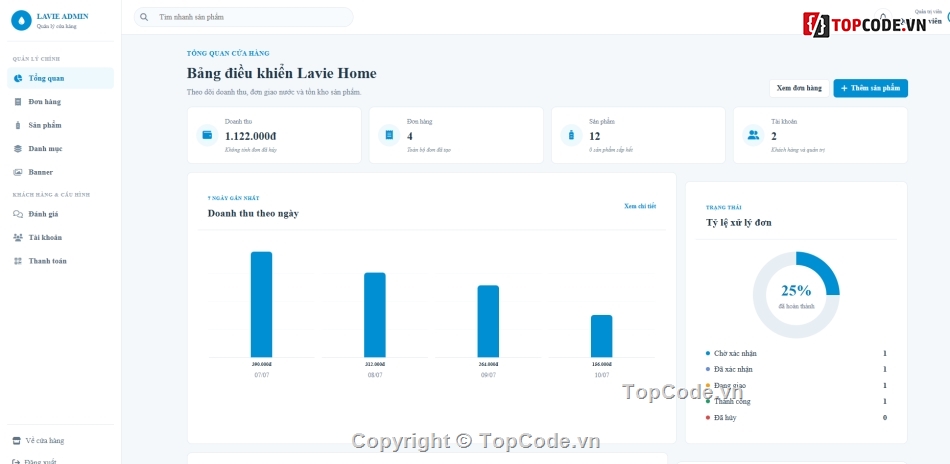Open the Xem chi tiết link
Viewport: 950px width, 464px height.
(640, 206)
